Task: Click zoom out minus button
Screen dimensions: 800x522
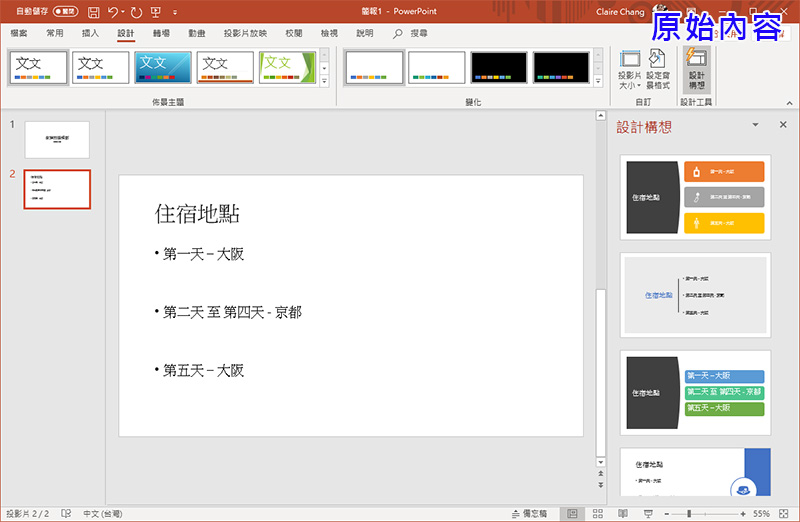Action: tap(666, 514)
